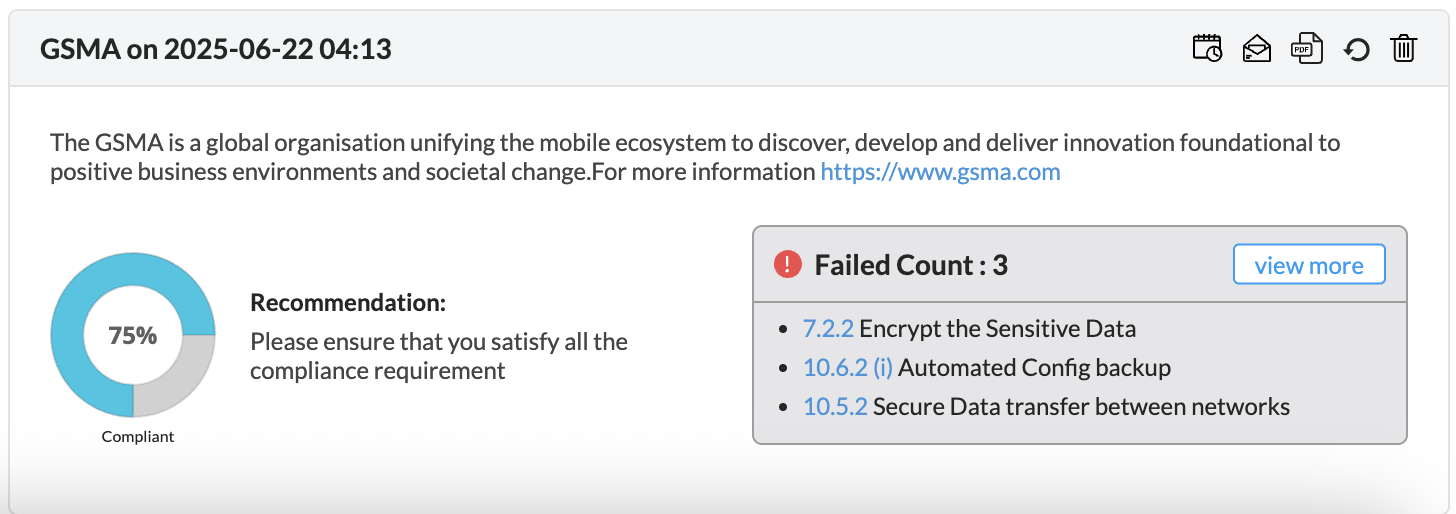
Task: Delete the GSMA report via trash icon
Action: [1403, 48]
